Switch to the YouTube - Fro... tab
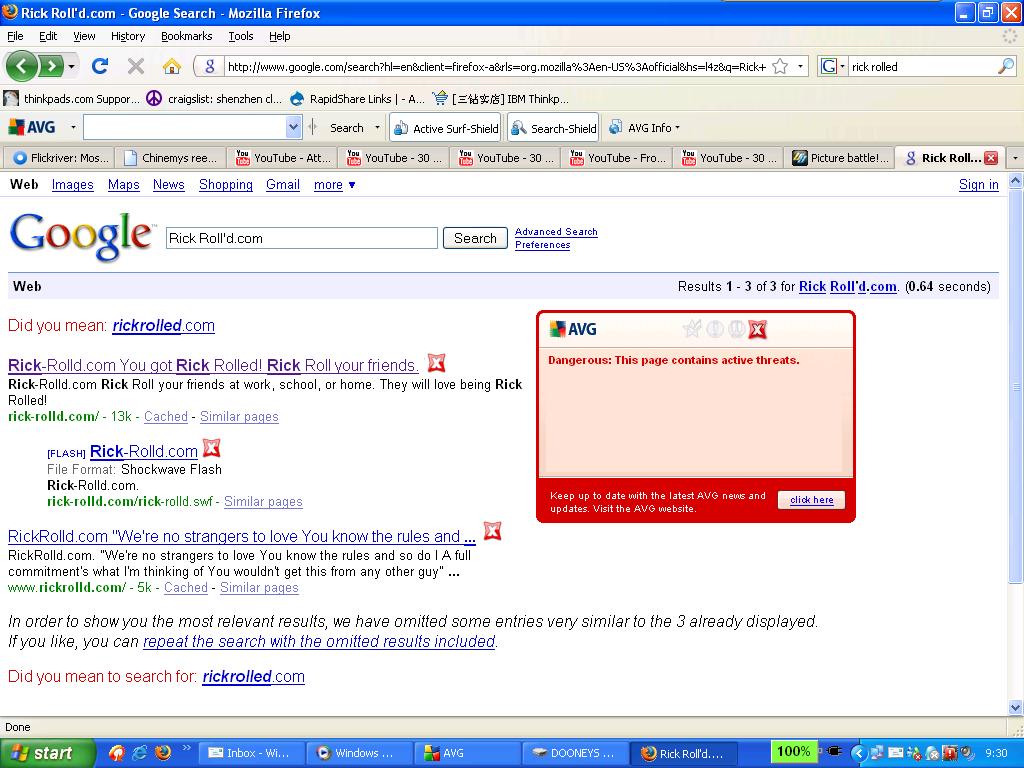The width and height of the screenshot is (1024, 768). pyautogui.click(x=616, y=158)
